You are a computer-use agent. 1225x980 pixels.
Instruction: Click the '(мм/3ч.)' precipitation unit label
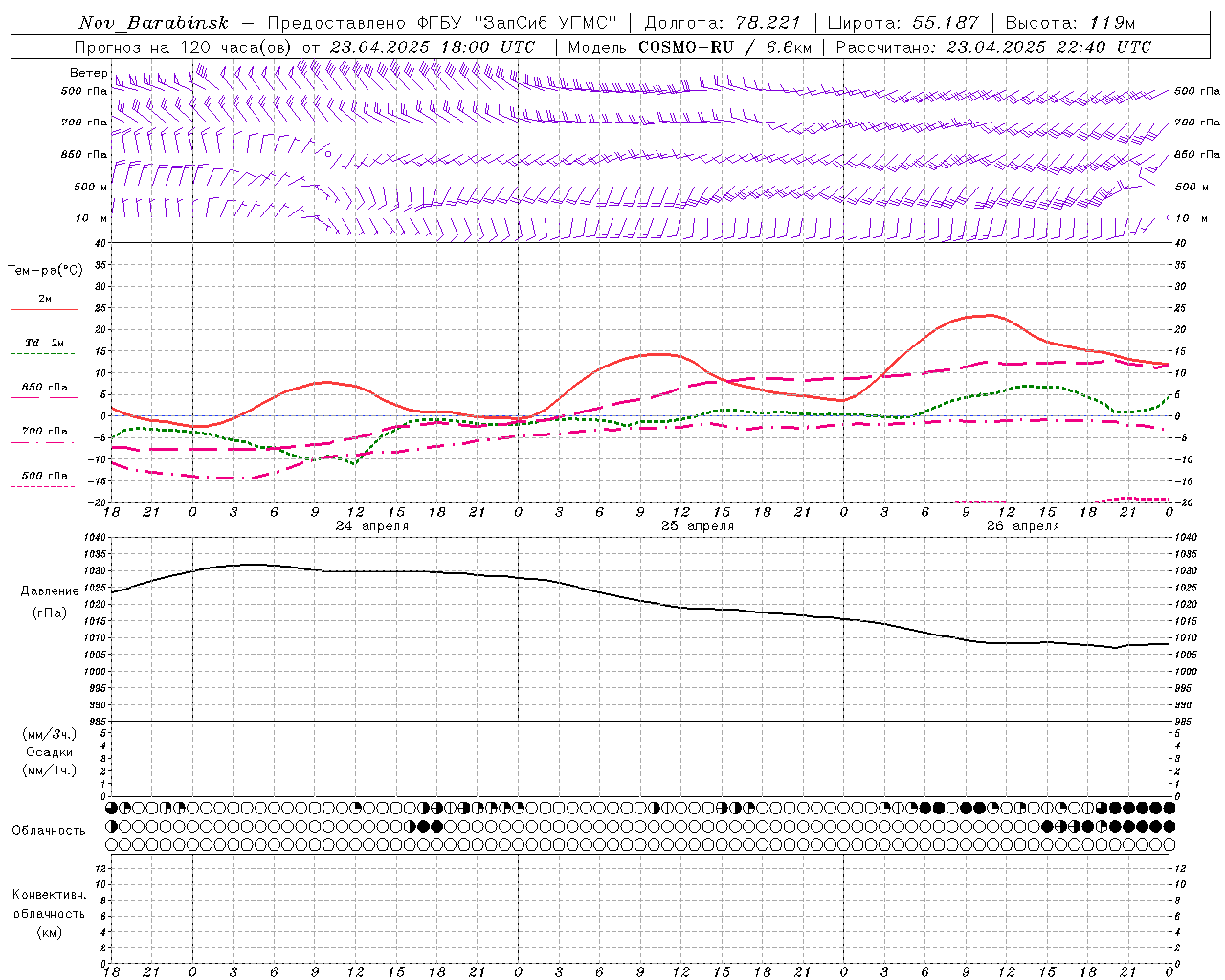pos(50,734)
